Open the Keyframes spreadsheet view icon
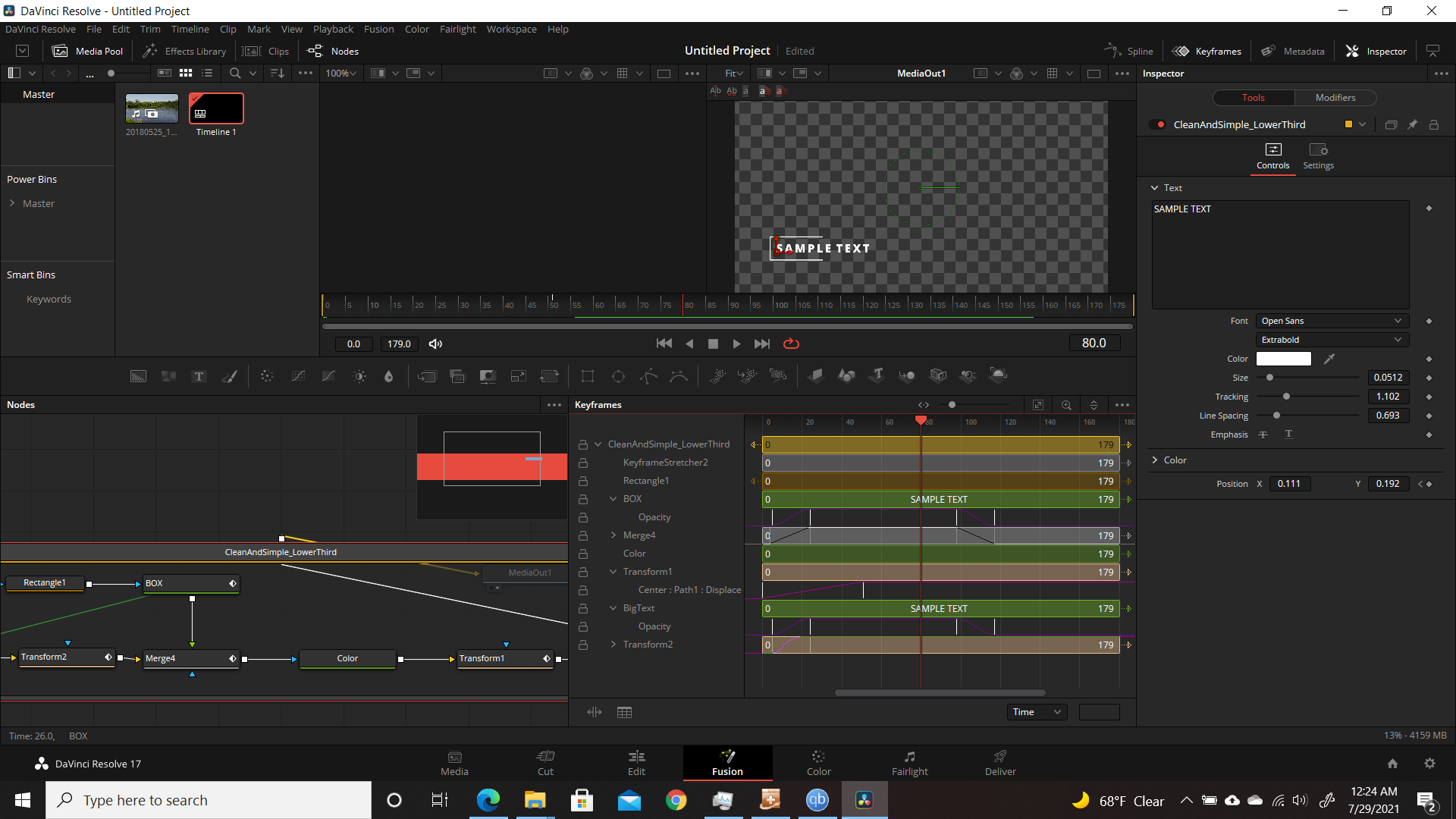The width and height of the screenshot is (1456, 819). pos(624,712)
